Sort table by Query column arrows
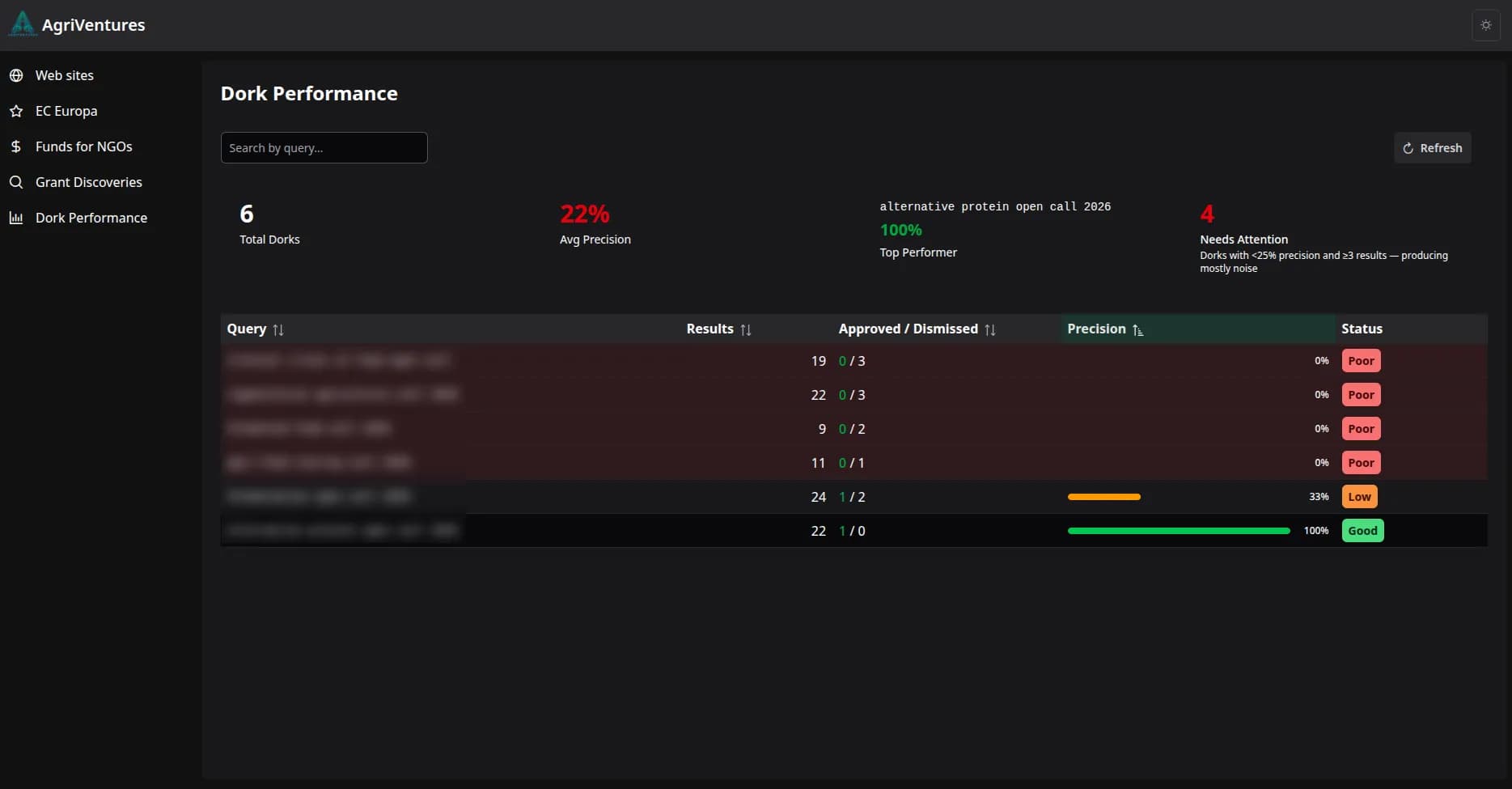 pos(278,329)
